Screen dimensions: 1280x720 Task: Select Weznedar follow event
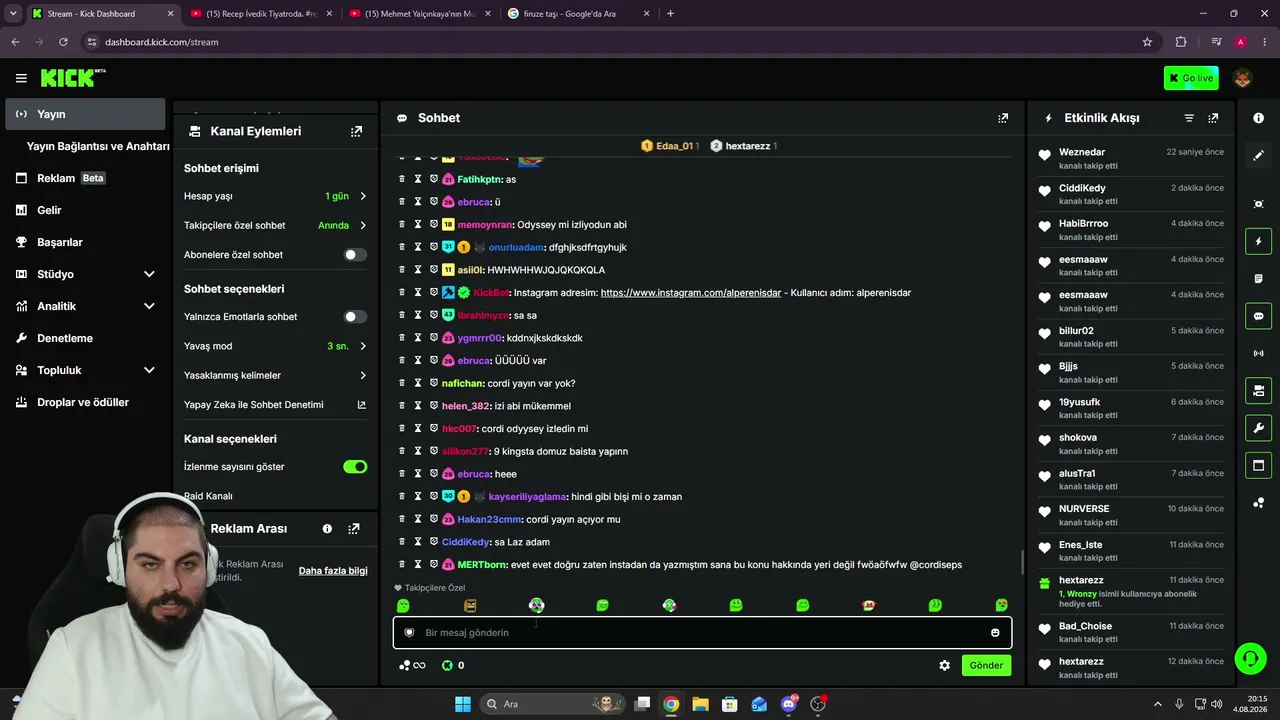[x=1131, y=158]
